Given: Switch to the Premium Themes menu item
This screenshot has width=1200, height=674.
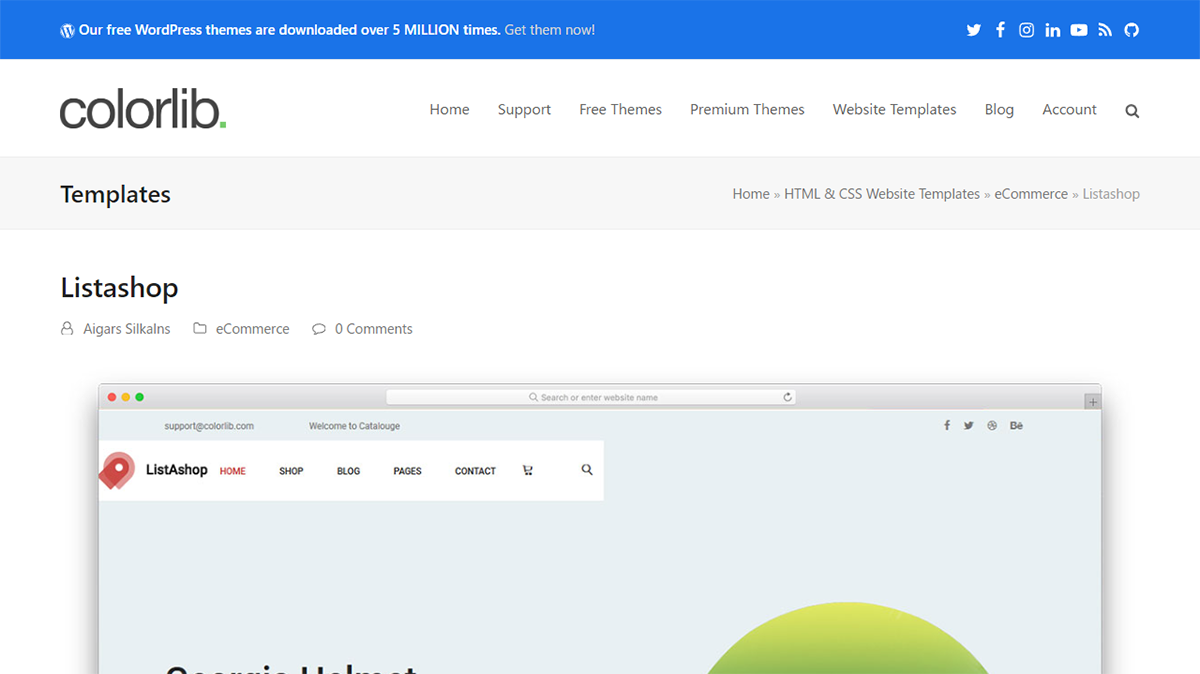Looking at the screenshot, I should (747, 110).
